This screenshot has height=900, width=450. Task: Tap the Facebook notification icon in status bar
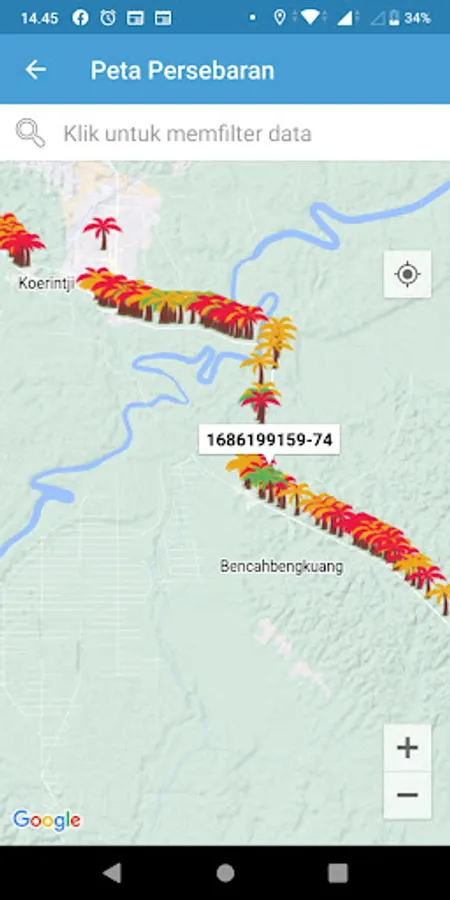(x=80, y=18)
